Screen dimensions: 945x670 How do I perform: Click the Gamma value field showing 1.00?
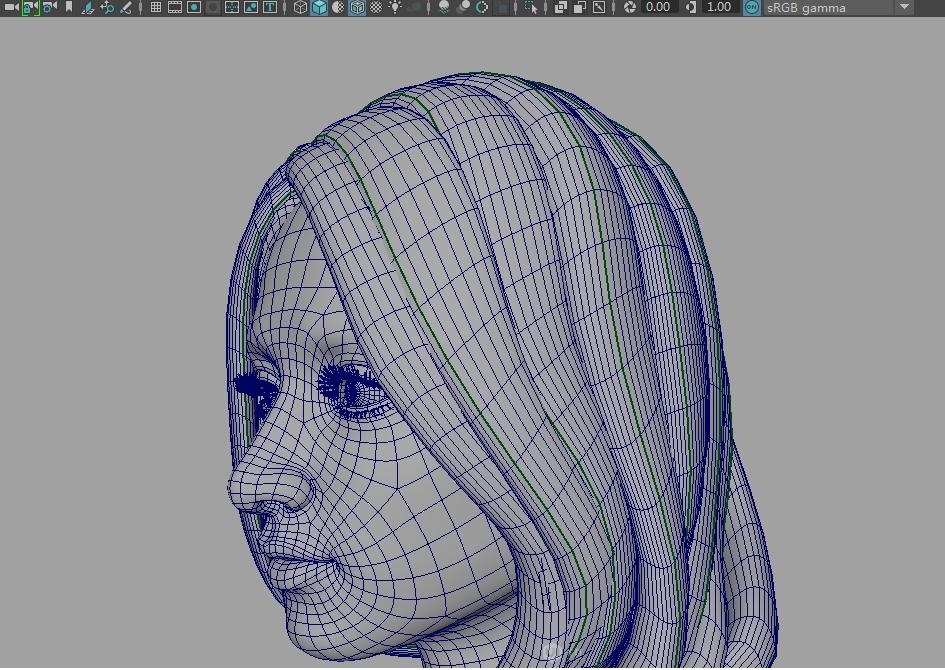(719, 7)
